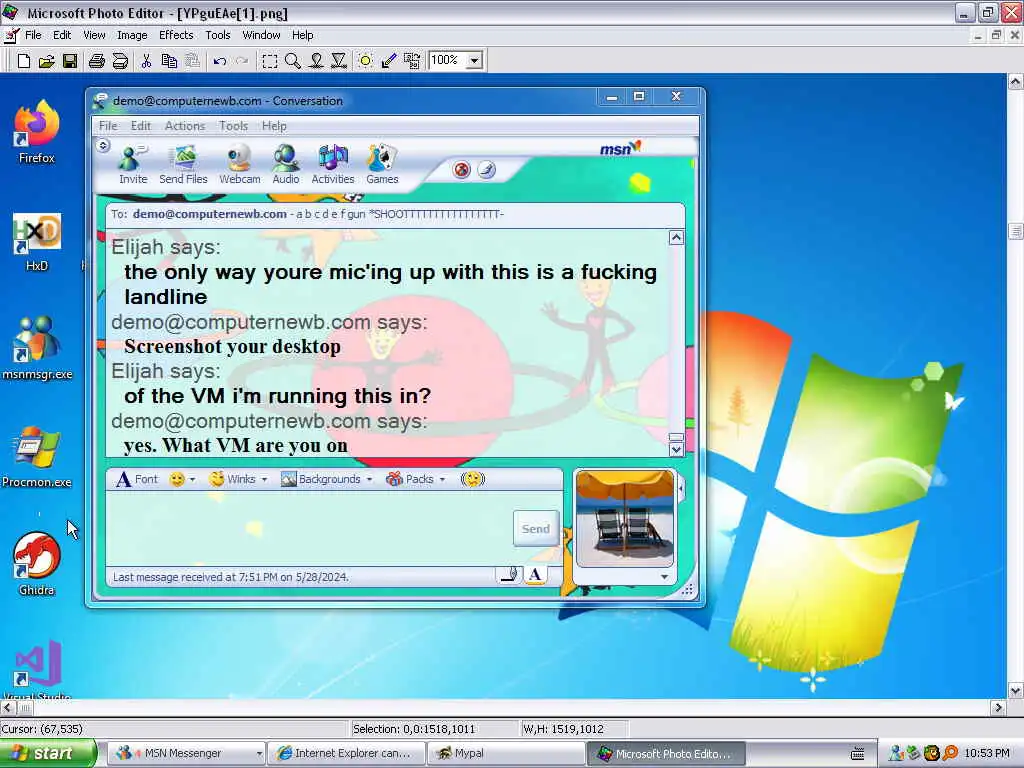Viewport: 1024px width, 768px height.
Task: Click the orange magnifier tray icon
Action: click(x=950, y=754)
